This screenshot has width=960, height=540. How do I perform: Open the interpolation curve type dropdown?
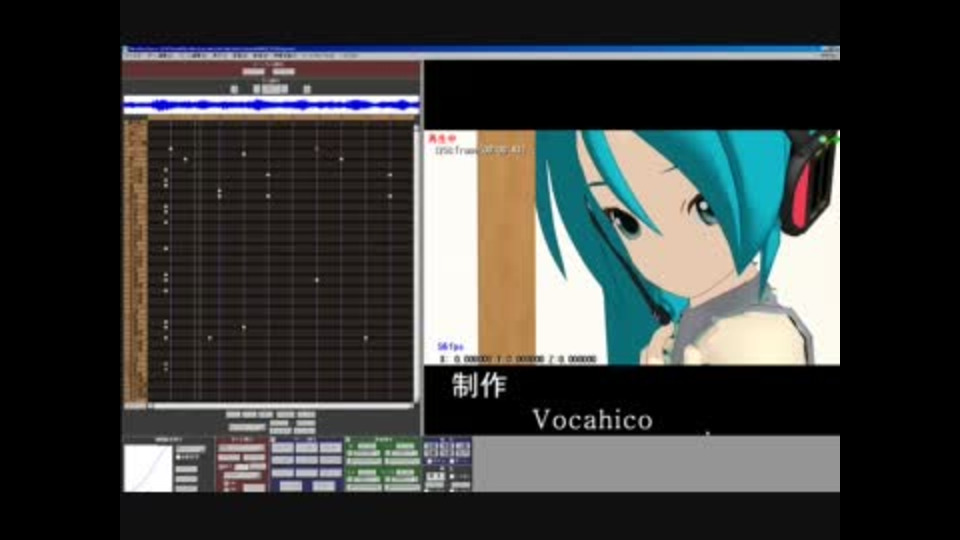(190, 449)
